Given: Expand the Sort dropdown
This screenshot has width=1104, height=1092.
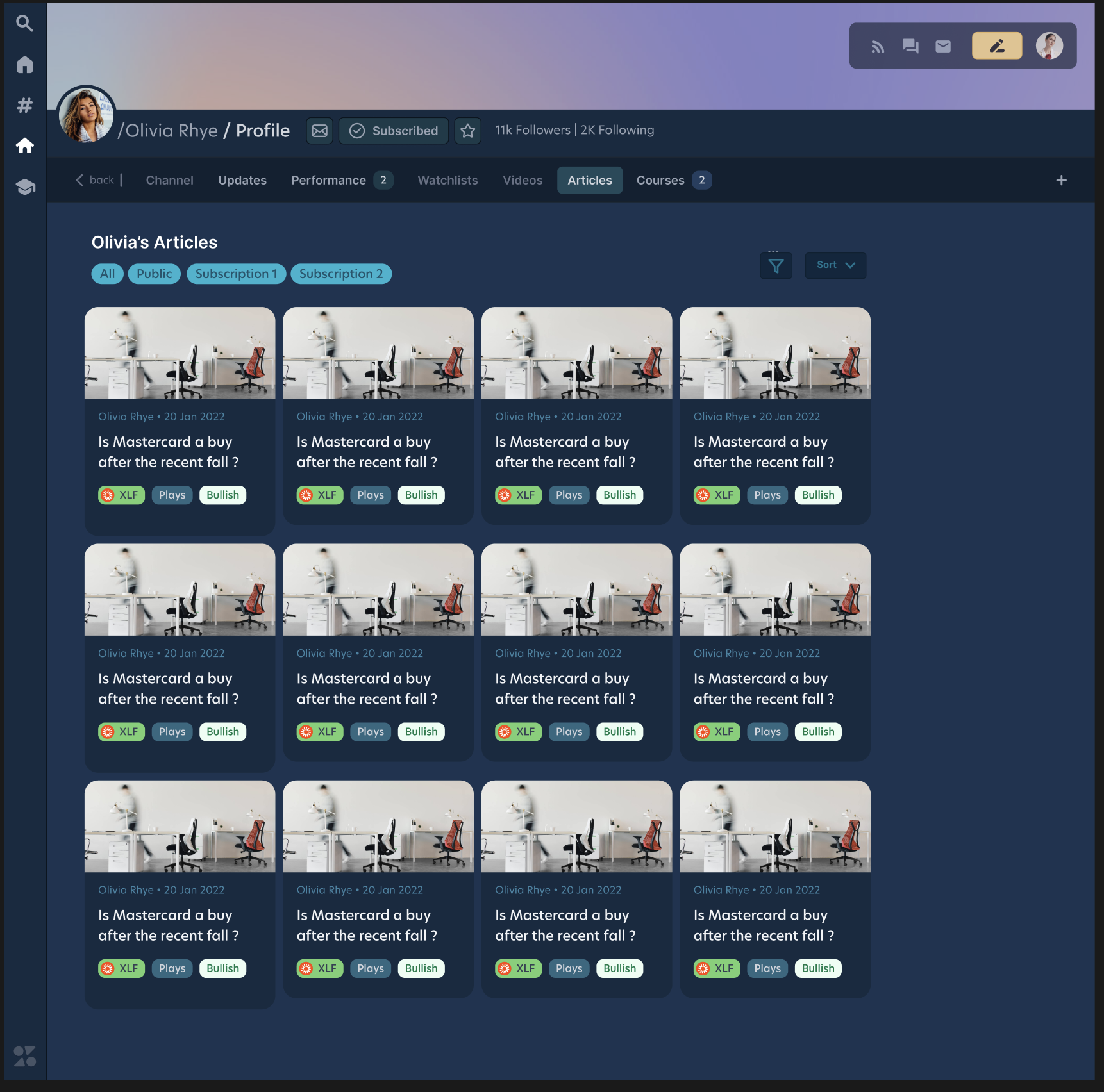Looking at the screenshot, I should (x=835, y=265).
